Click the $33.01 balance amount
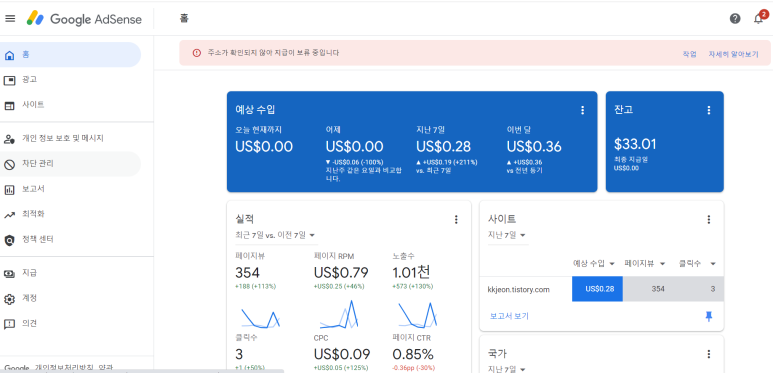 (635, 144)
